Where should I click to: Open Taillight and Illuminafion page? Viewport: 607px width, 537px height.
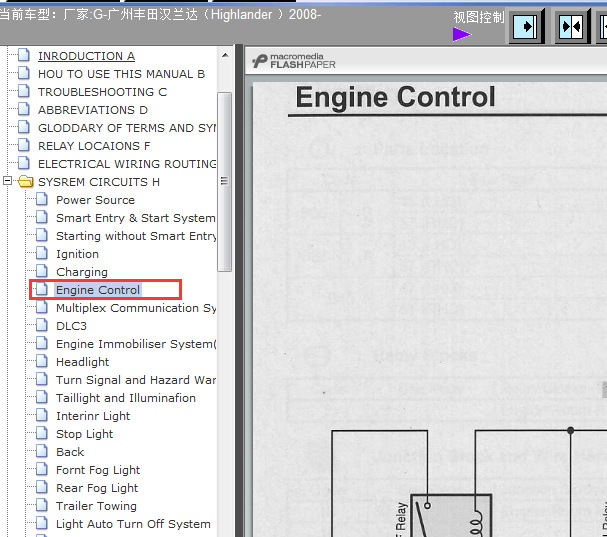click(x=126, y=398)
